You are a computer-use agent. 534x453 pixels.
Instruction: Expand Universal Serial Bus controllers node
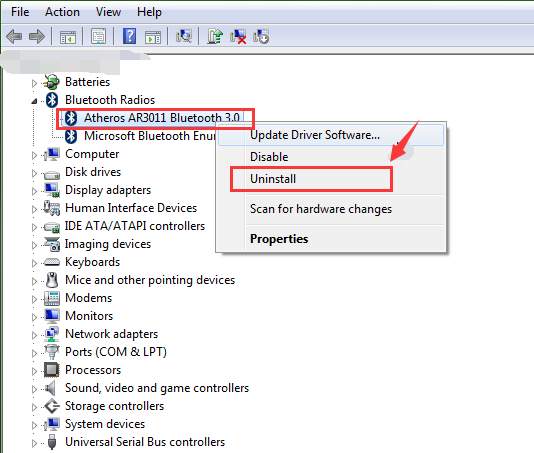pos(34,443)
